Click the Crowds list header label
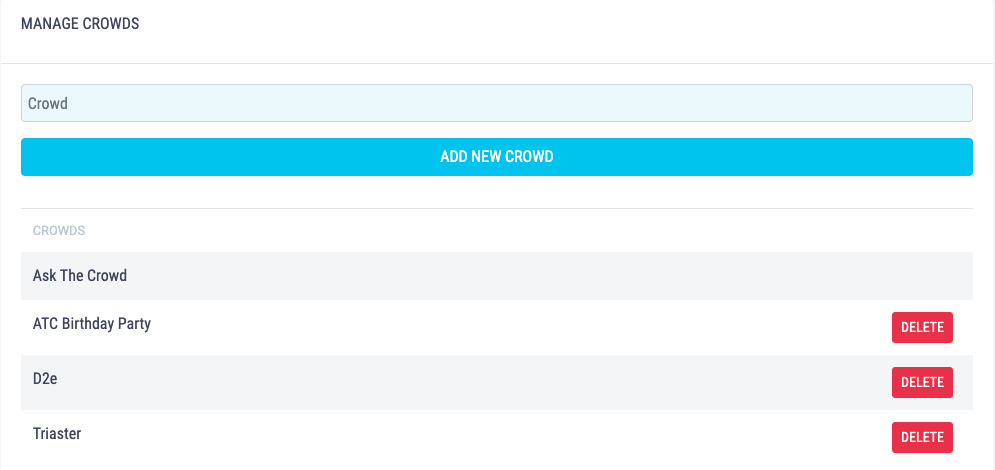The height and width of the screenshot is (470, 995). 59,231
